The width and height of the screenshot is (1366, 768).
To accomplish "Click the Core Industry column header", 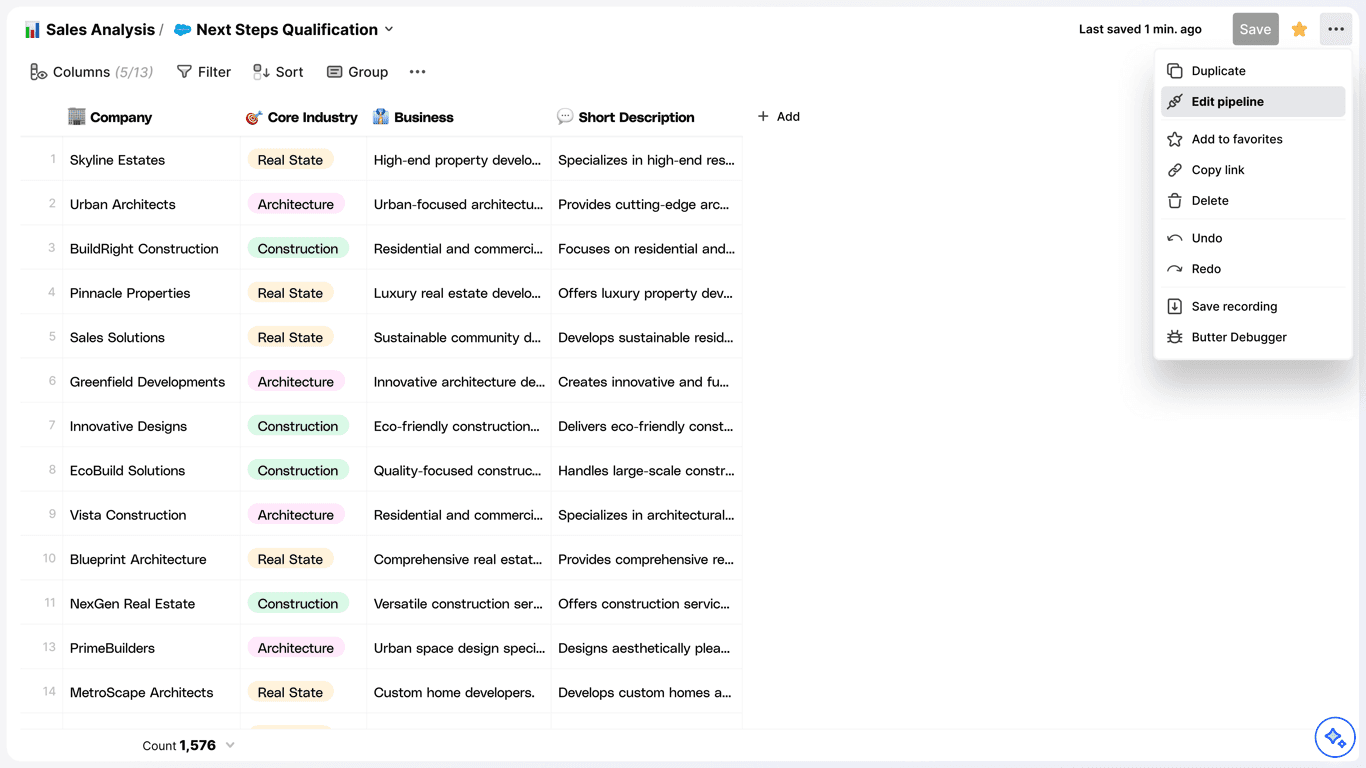I will point(302,117).
